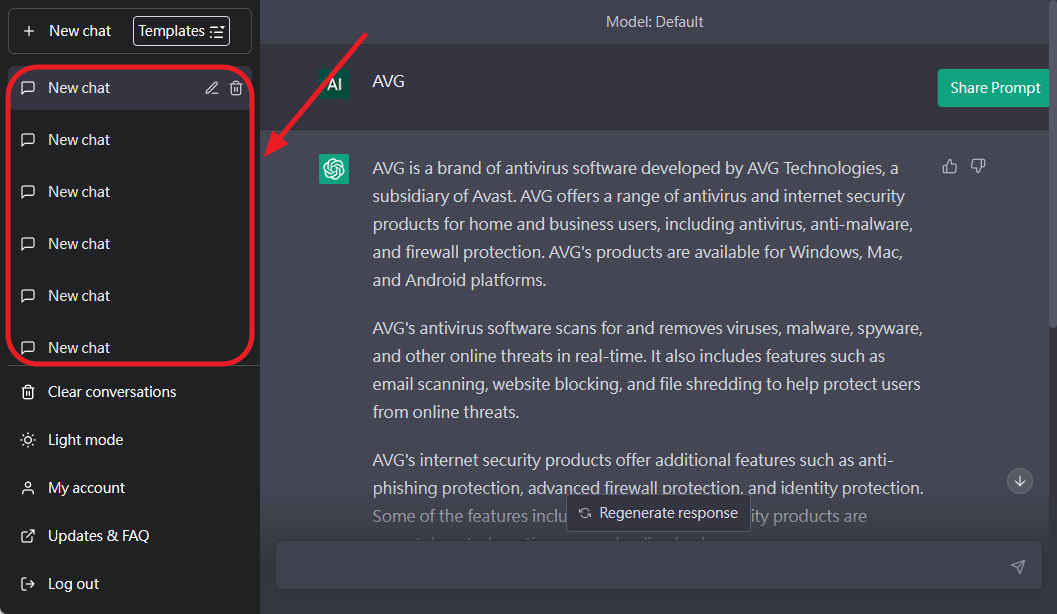Click the Share Prompt button
The width and height of the screenshot is (1057, 614).
994,88
